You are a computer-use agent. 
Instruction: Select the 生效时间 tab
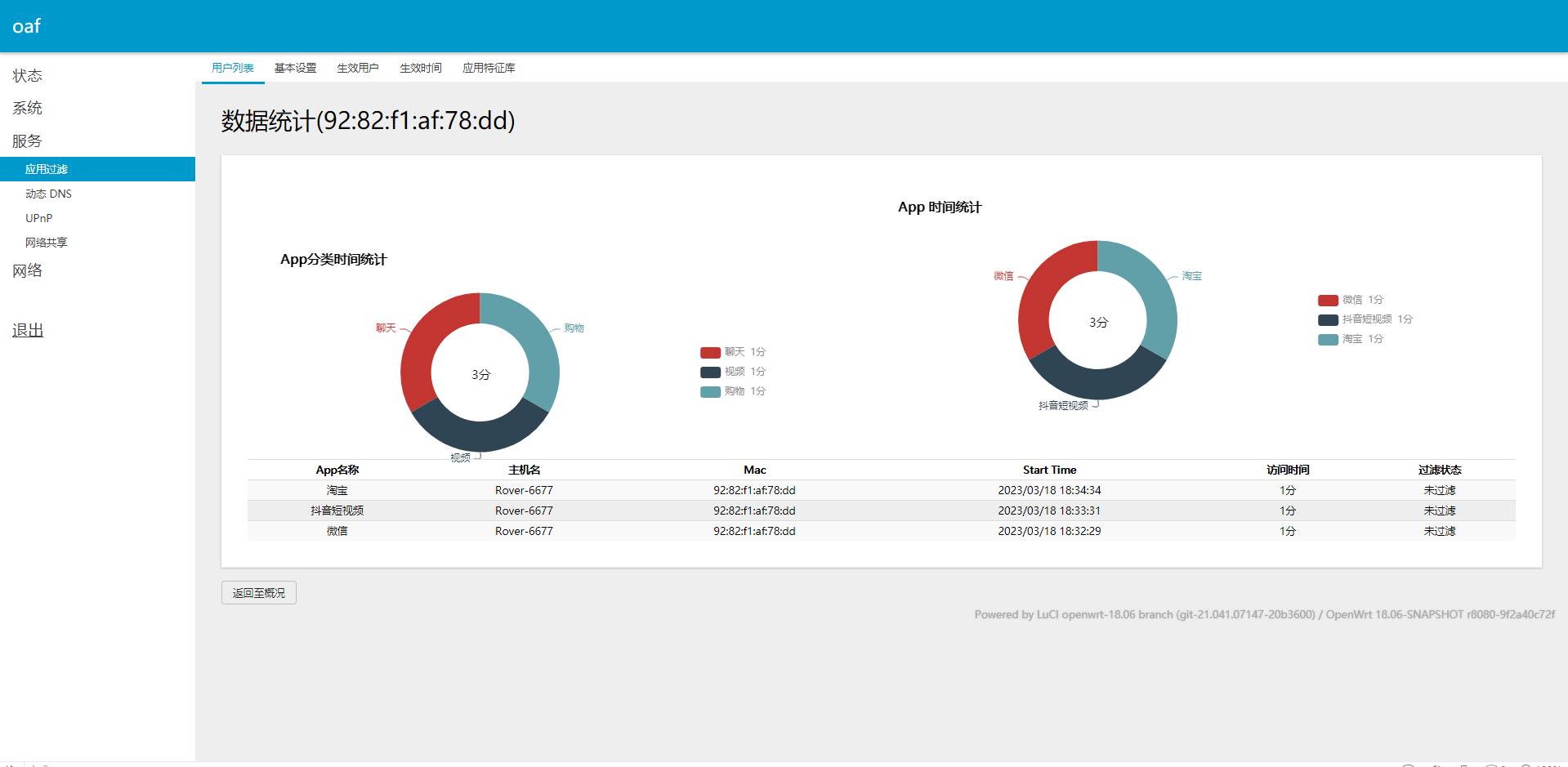point(421,68)
